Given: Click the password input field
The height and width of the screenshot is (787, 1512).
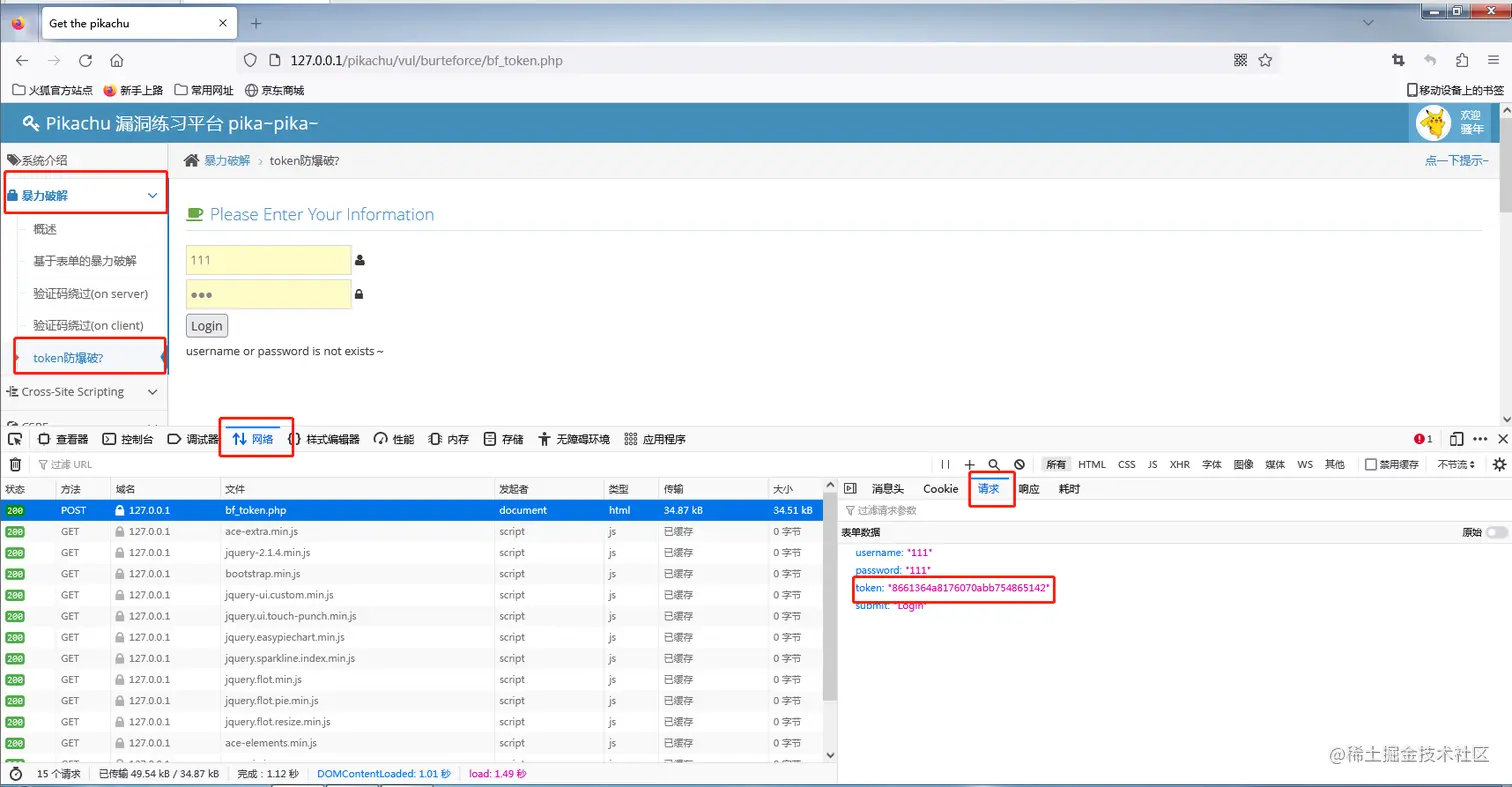Looking at the screenshot, I should pyautogui.click(x=269, y=294).
